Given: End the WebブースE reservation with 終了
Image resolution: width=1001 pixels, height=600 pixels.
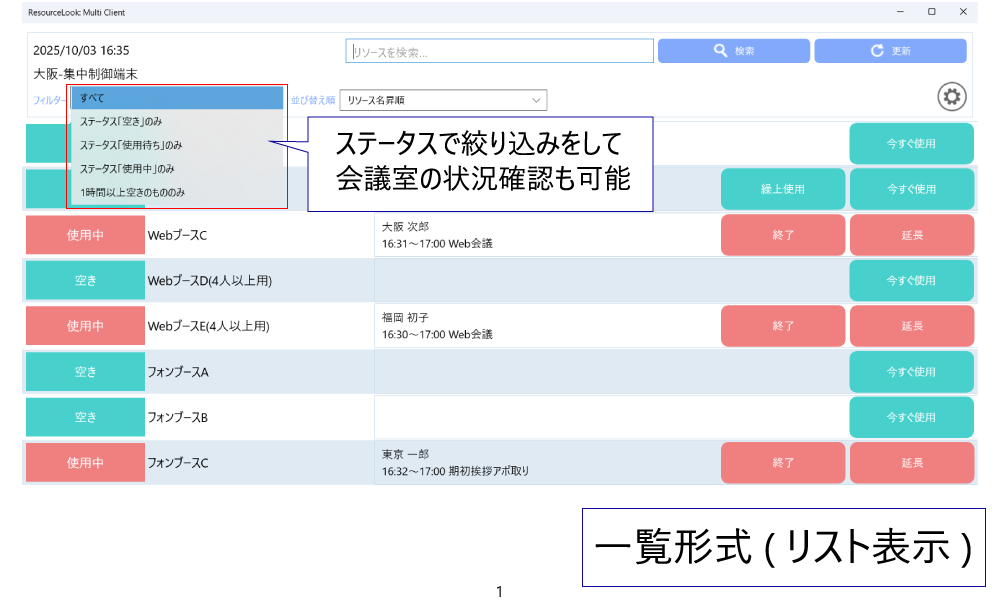Looking at the screenshot, I should (783, 326).
